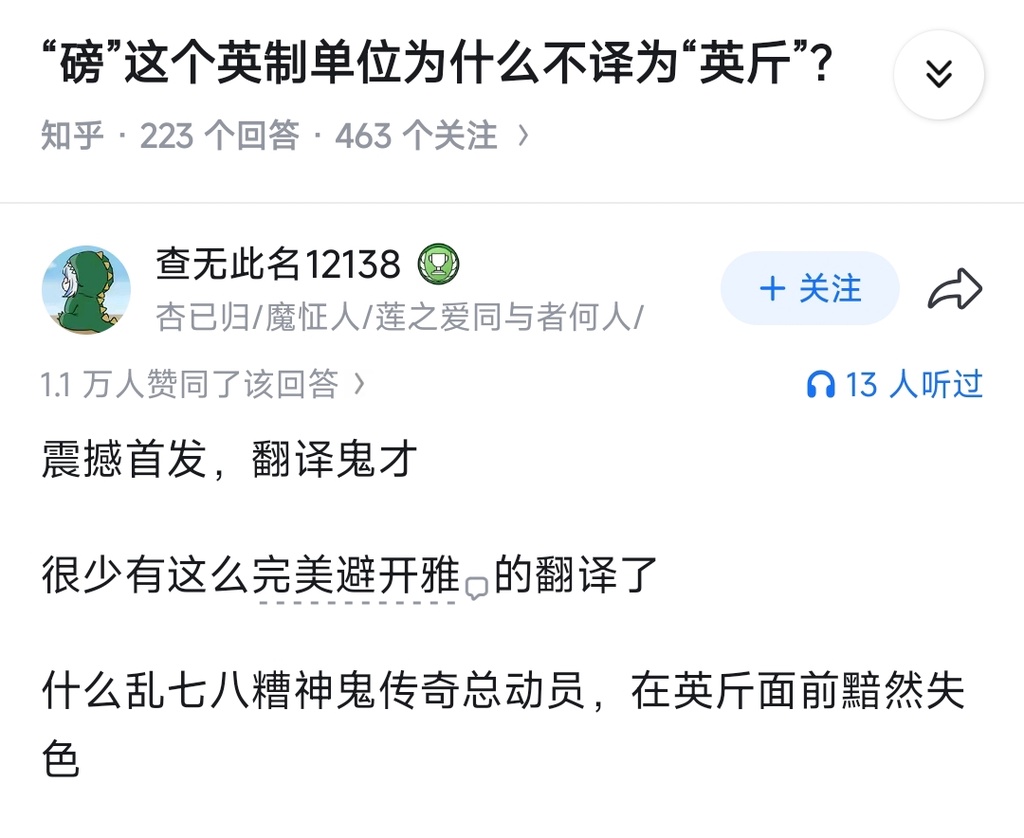1024x838 pixels.
Task: Tap the chevron after 463 个关注
Action: tap(523, 135)
